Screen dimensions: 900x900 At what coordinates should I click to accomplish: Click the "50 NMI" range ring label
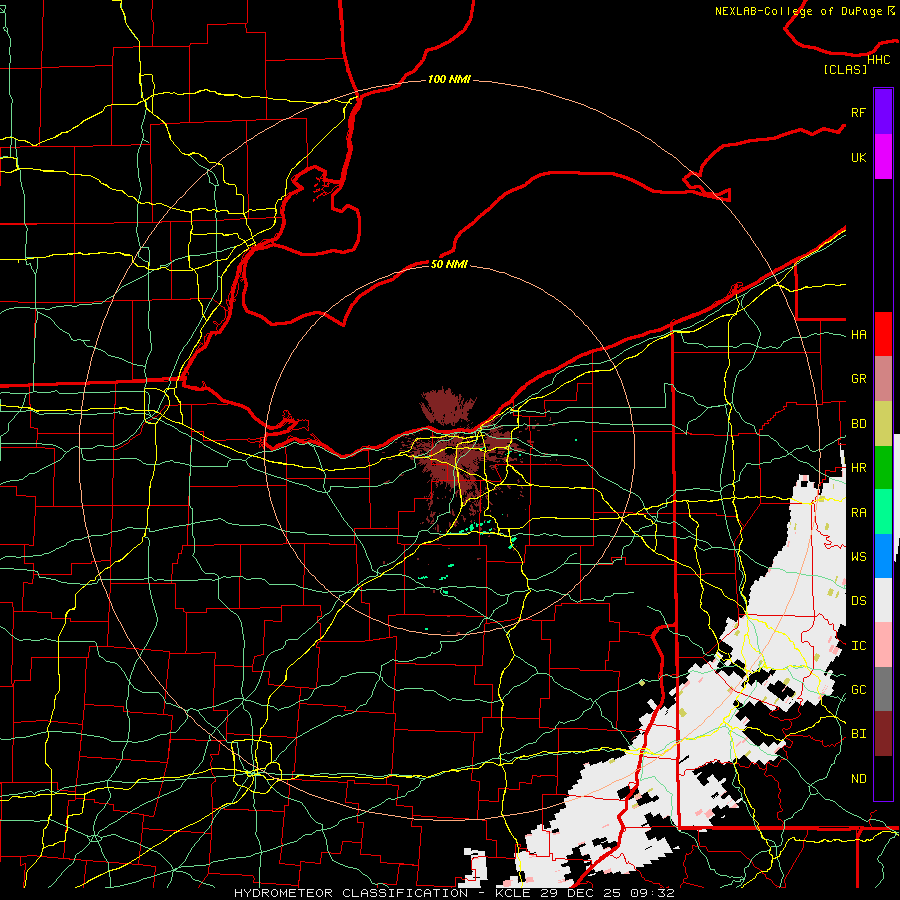click(x=449, y=264)
